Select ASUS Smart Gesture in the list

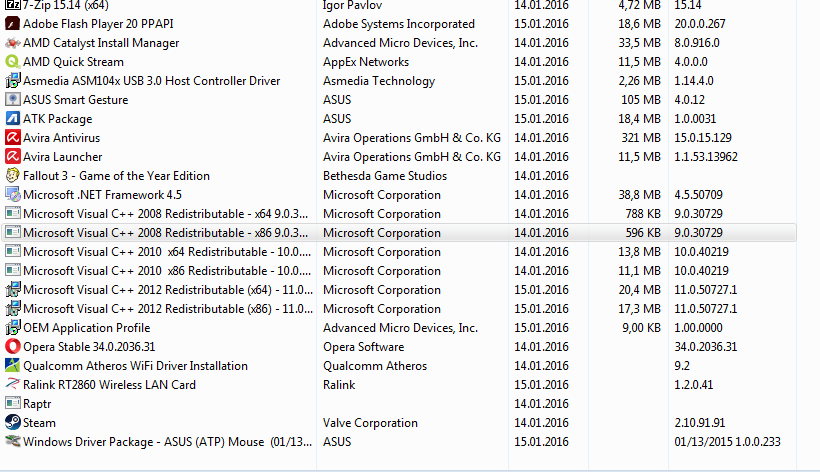click(75, 100)
